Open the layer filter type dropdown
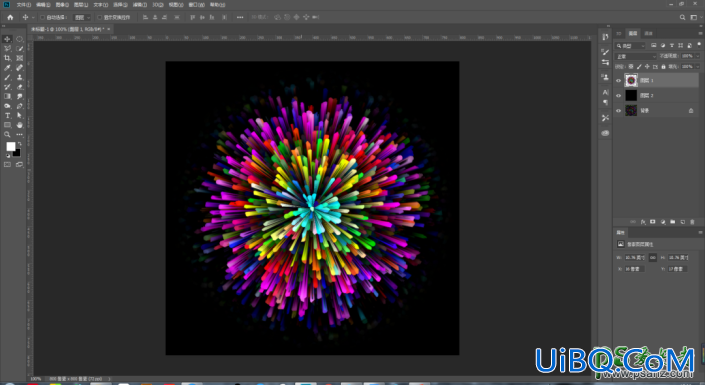The image size is (705, 385). pyautogui.click(x=631, y=46)
